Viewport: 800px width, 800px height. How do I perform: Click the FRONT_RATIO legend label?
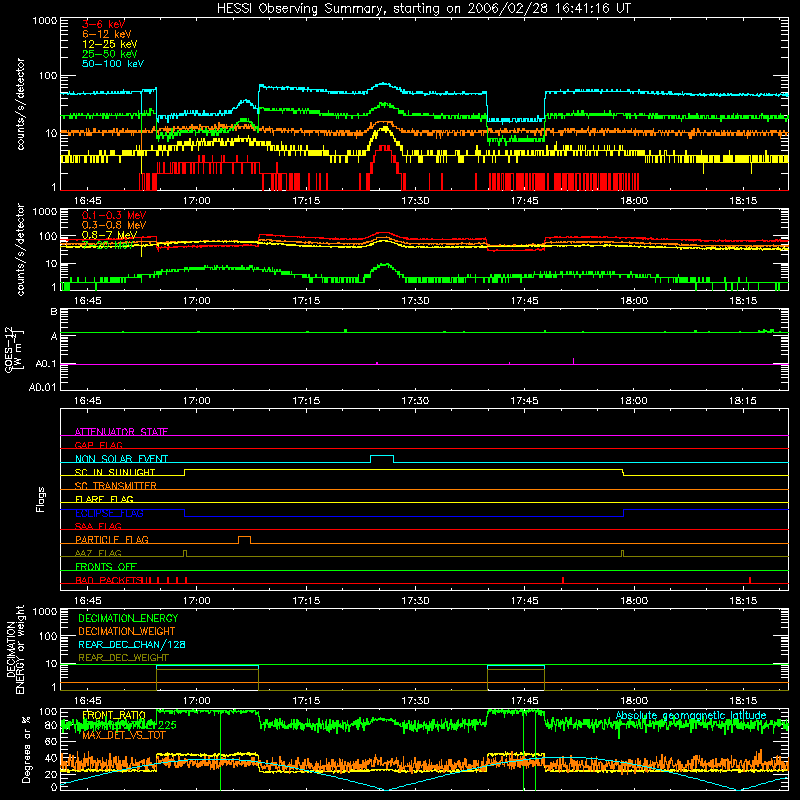point(114,715)
